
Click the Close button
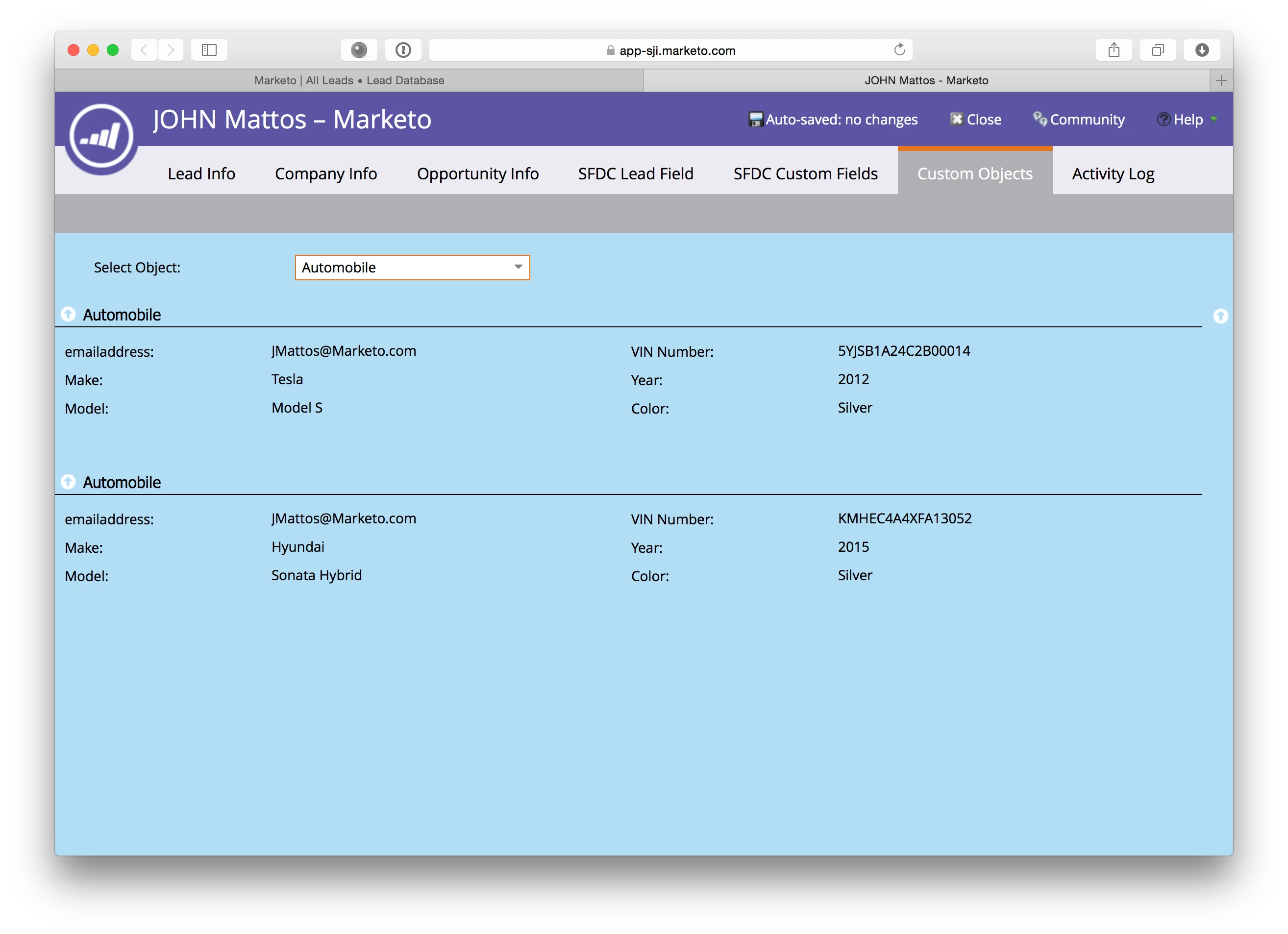tap(976, 120)
